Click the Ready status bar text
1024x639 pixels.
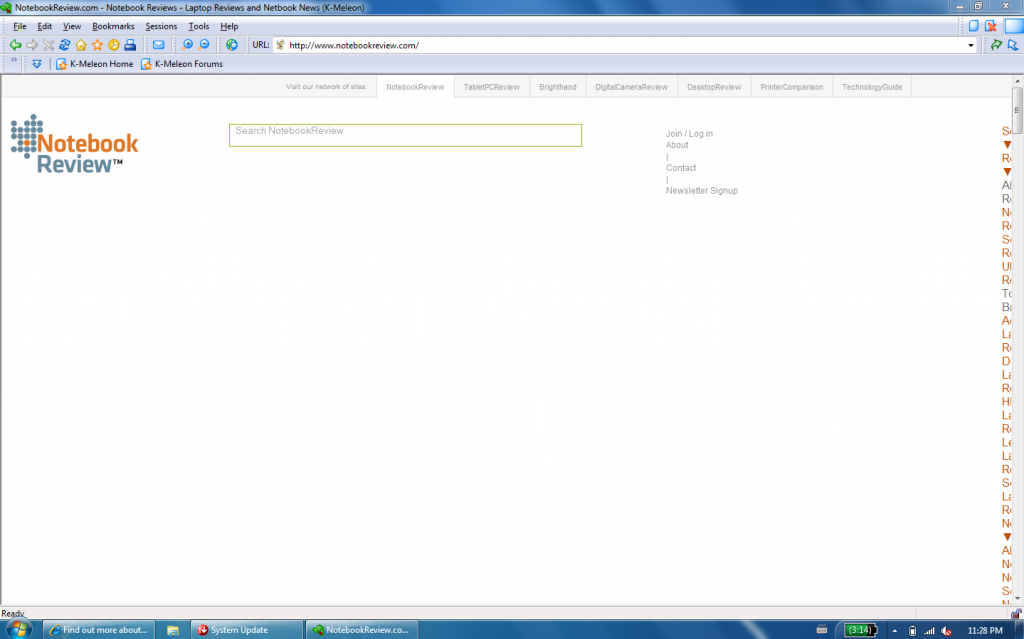12,614
